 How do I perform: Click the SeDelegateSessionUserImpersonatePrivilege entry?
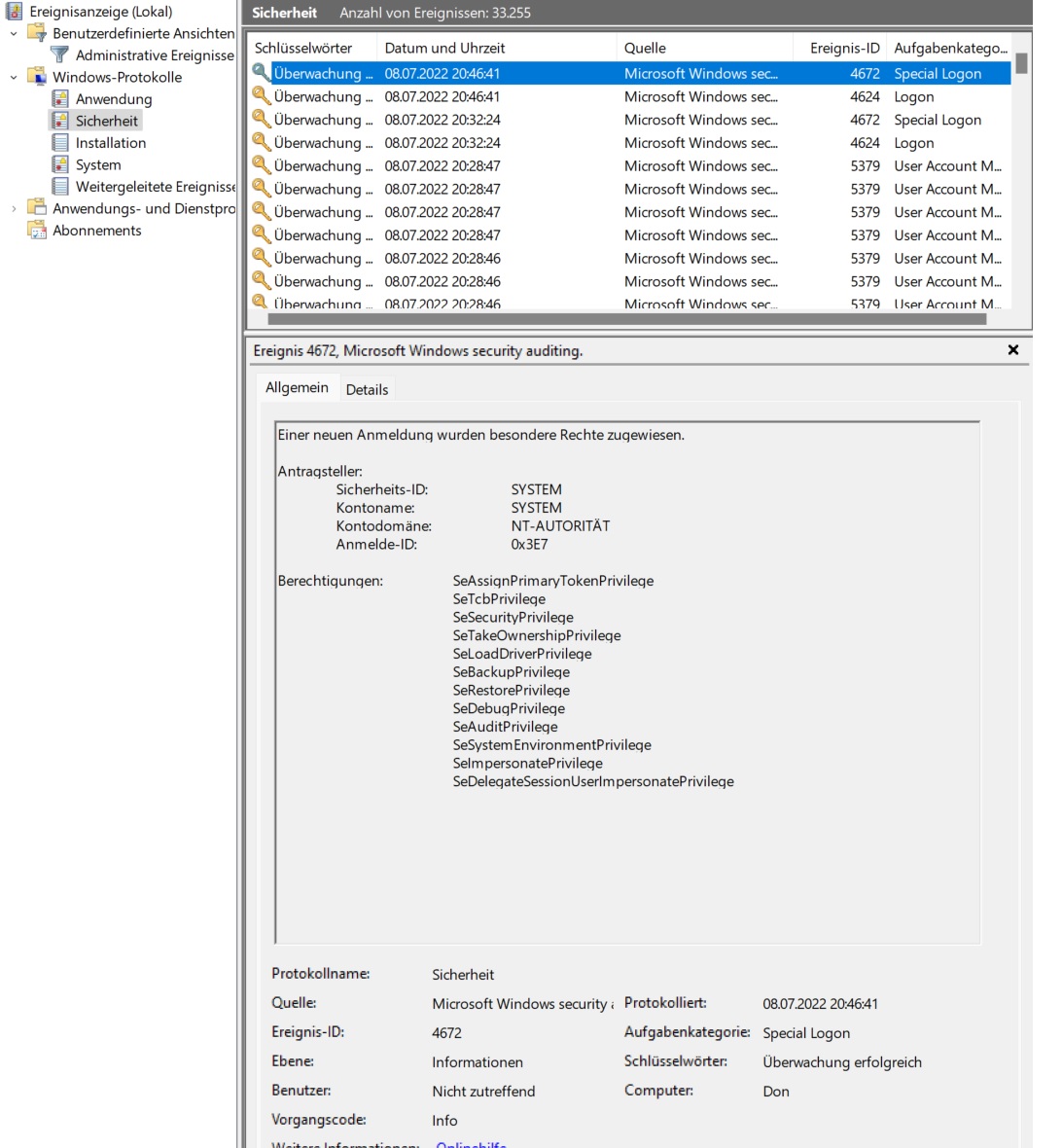593,781
